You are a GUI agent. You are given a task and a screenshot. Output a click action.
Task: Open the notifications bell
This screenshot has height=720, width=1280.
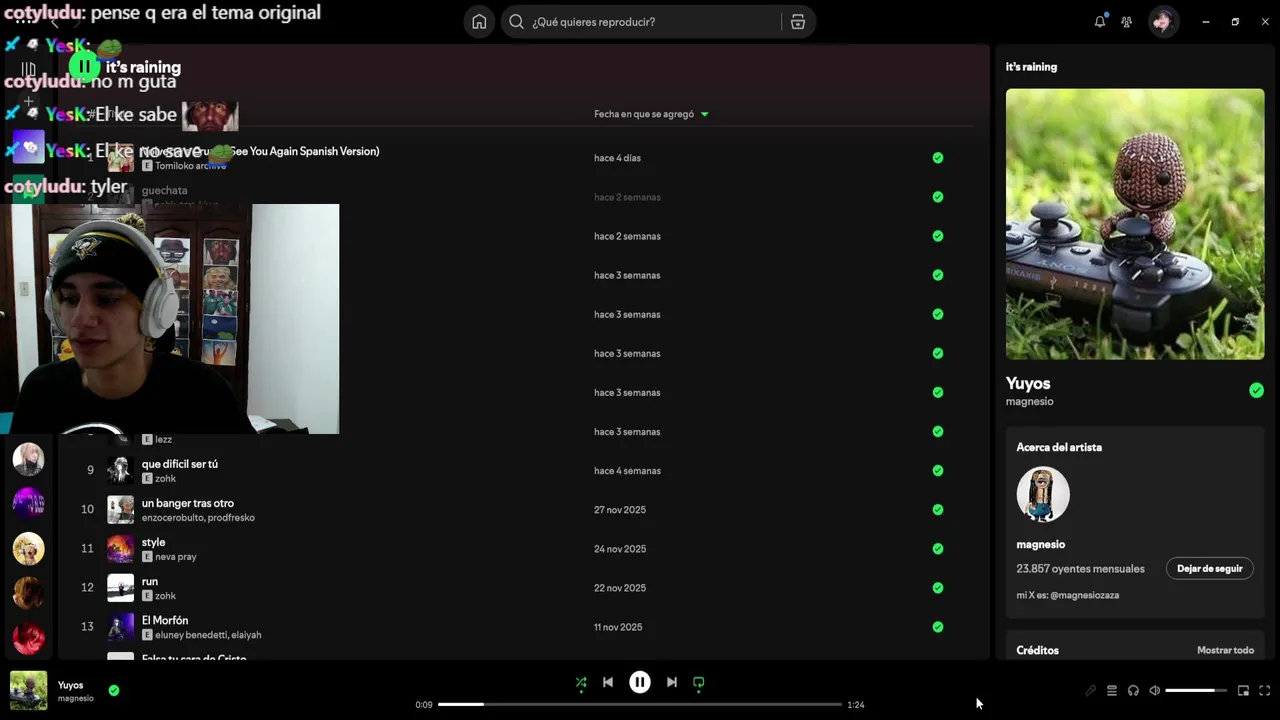(1100, 22)
